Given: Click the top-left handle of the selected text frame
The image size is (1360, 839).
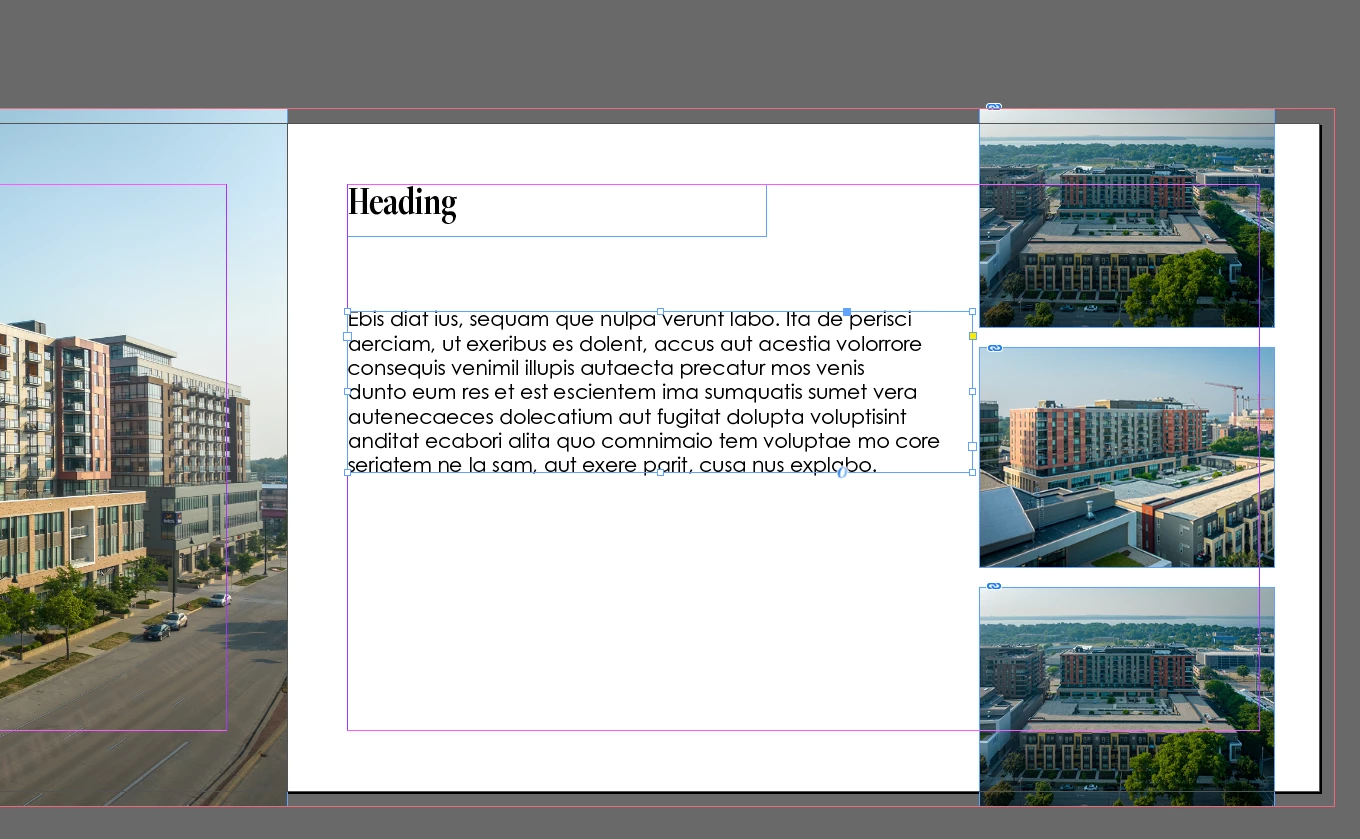Looking at the screenshot, I should pos(348,312).
